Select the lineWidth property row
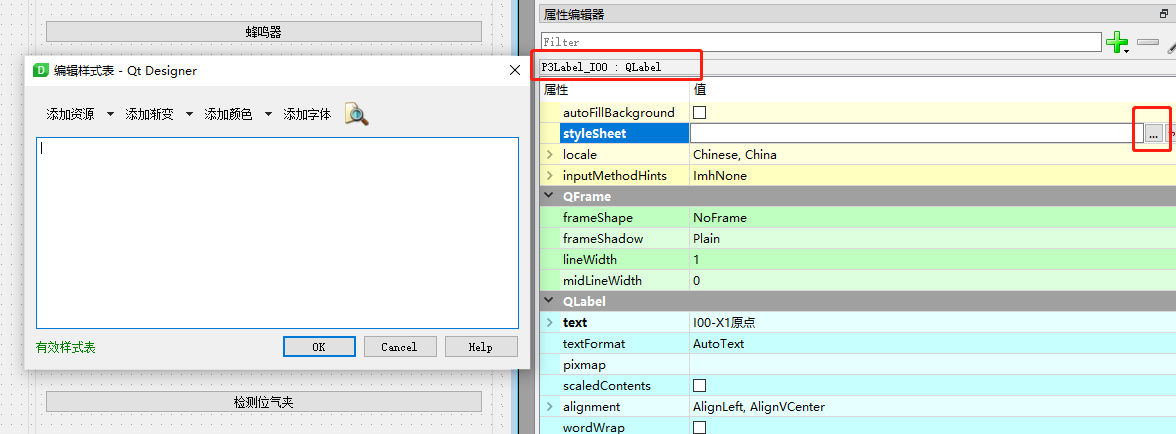Image resolution: width=1176 pixels, height=434 pixels. [x=857, y=259]
